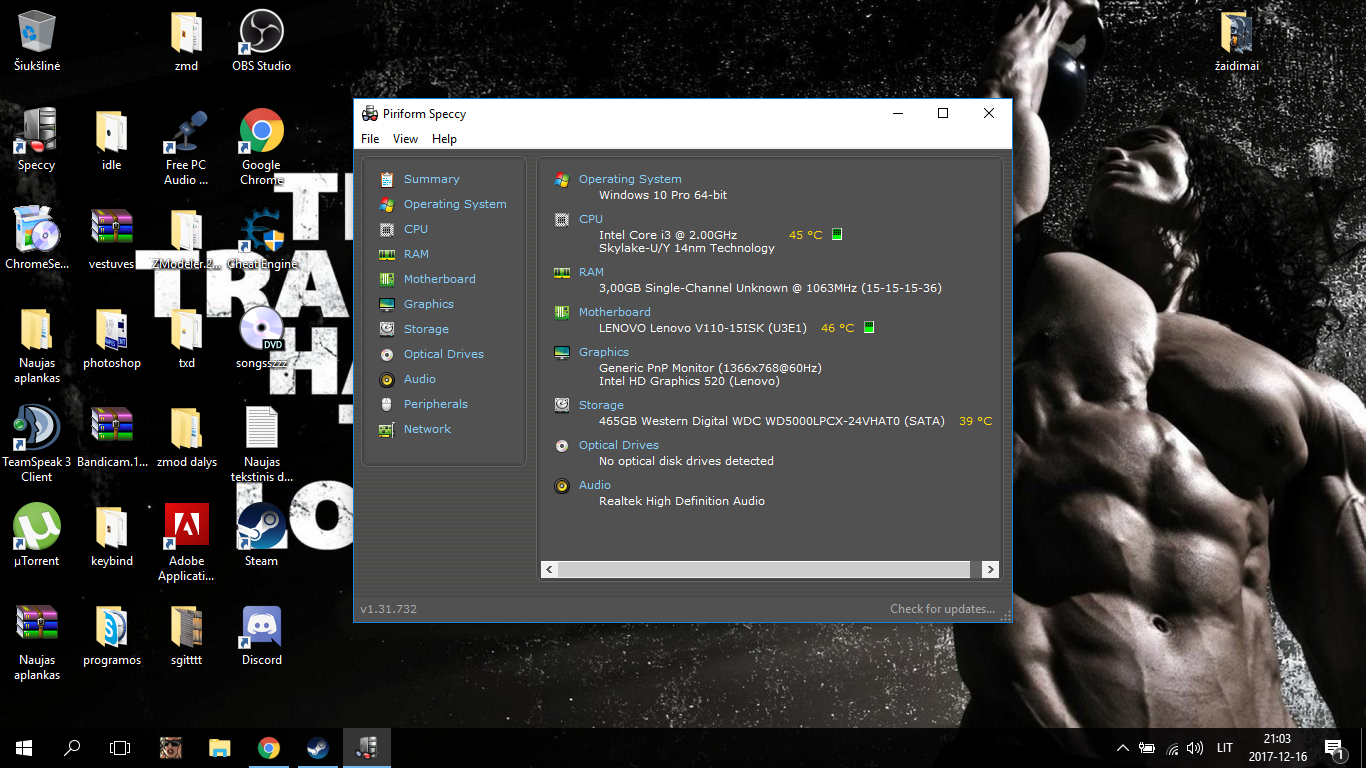The height and width of the screenshot is (768, 1366).
Task: Click the Storage heading in summary
Action: point(601,405)
